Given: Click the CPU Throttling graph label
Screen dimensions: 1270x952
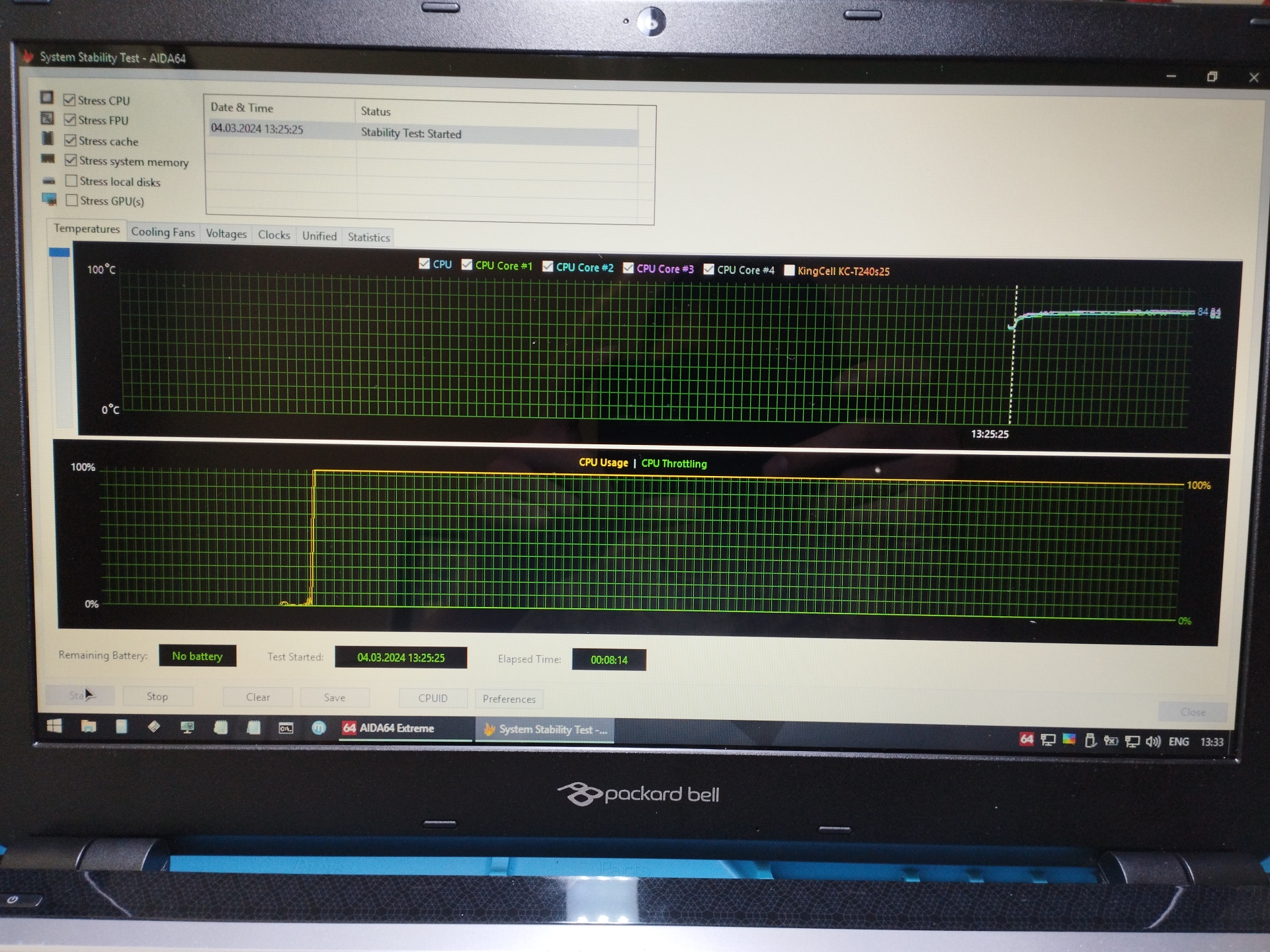Looking at the screenshot, I should (x=674, y=464).
